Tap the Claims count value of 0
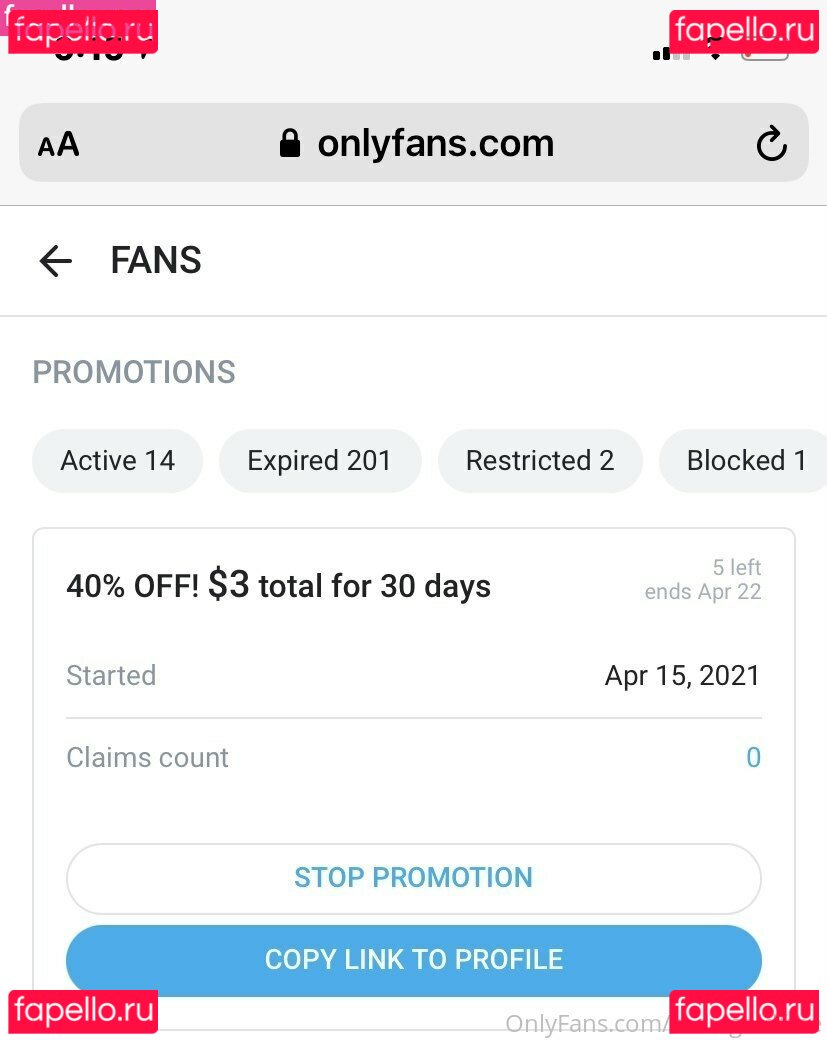This screenshot has height=1044, width=827. (x=753, y=757)
